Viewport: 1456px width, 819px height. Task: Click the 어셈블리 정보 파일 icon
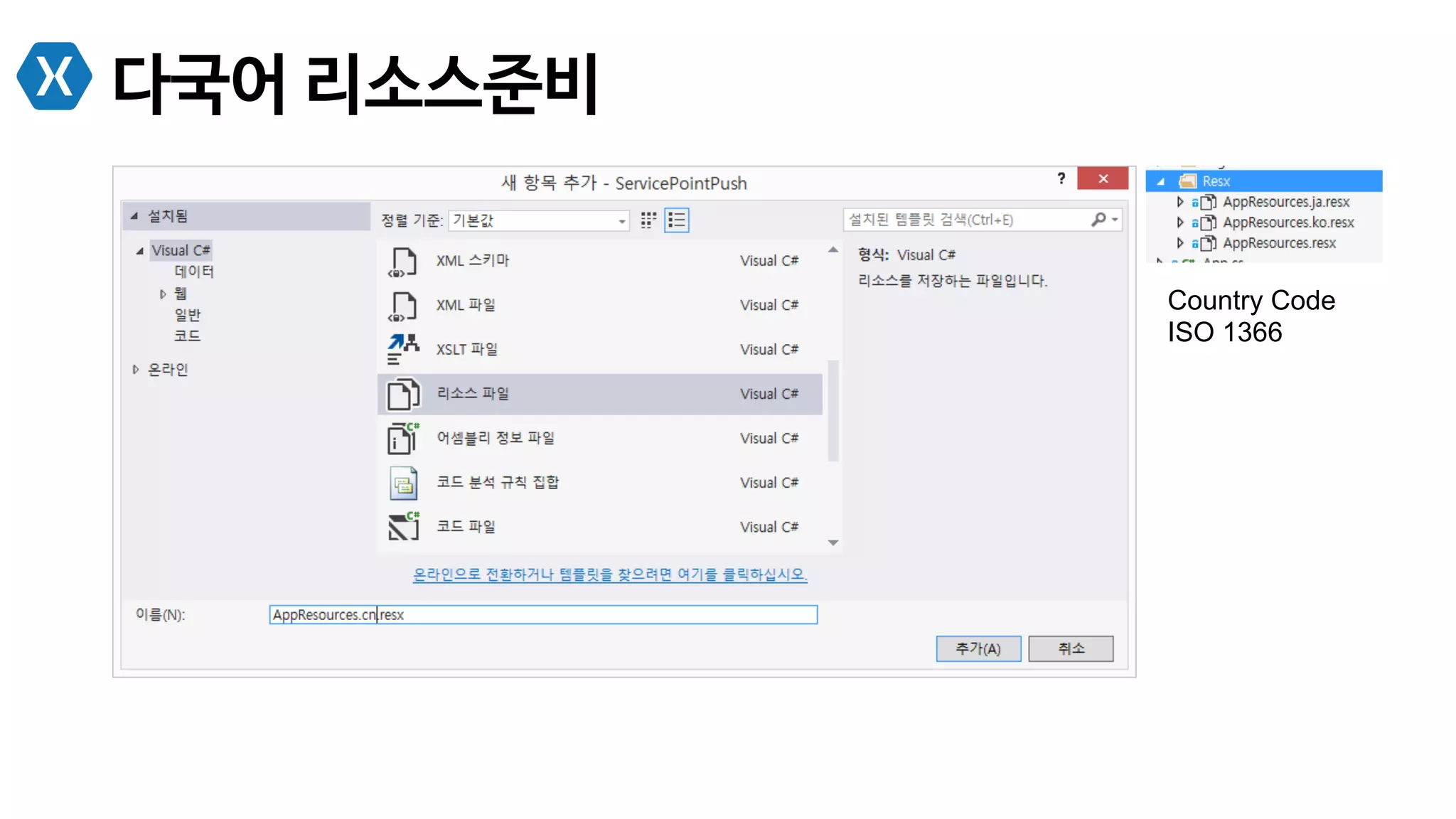pos(402,439)
